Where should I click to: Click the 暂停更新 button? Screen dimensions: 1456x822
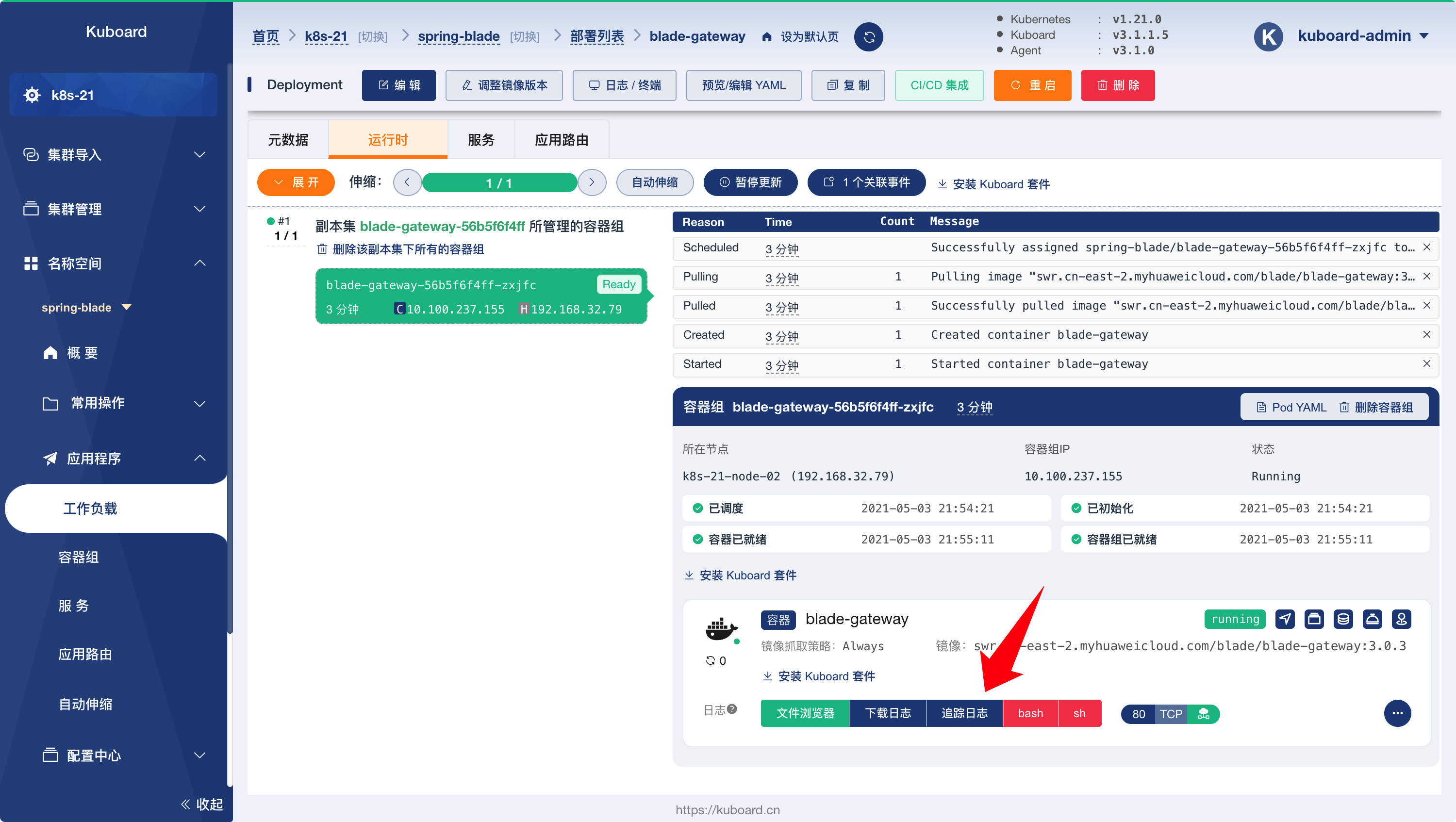coord(750,182)
